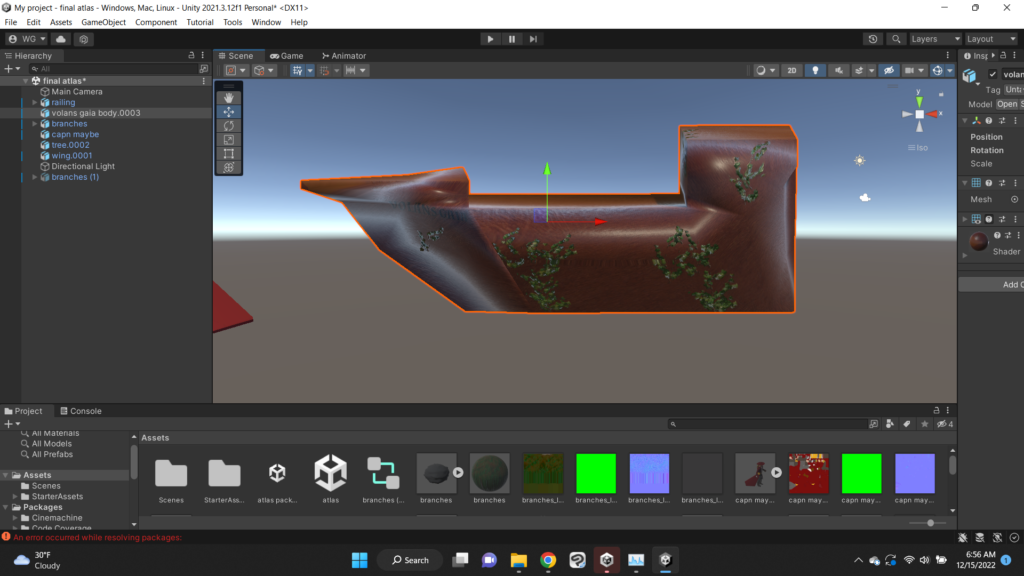The height and width of the screenshot is (576, 1024).
Task: Click the Project search field
Action: pyautogui.click(x=767, y=424)
